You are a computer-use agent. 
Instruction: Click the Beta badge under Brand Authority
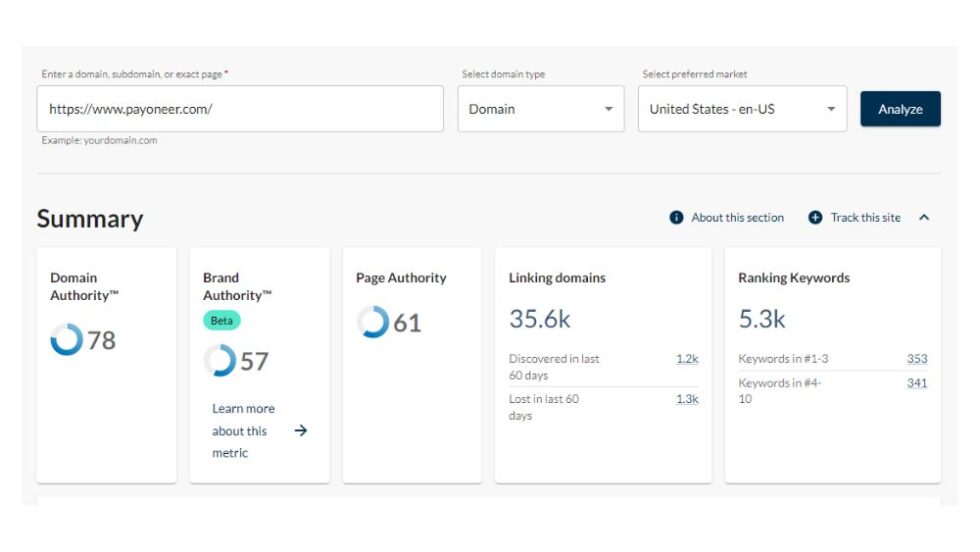[221, 321]
